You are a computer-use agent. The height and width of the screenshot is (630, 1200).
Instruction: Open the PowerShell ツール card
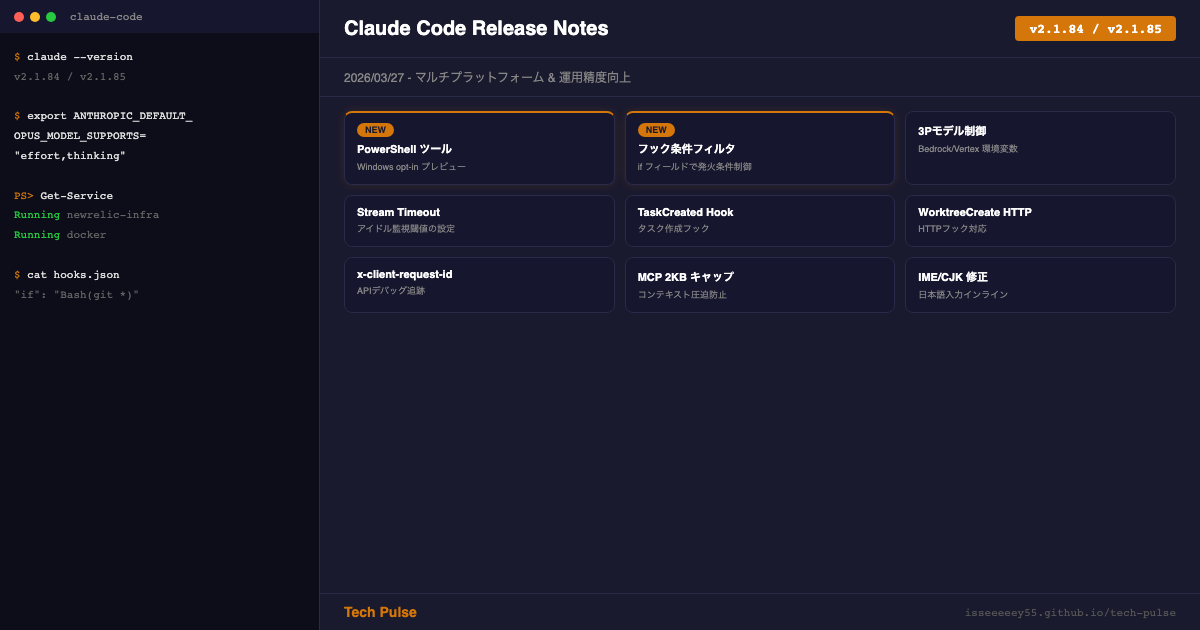pos(479,149)
